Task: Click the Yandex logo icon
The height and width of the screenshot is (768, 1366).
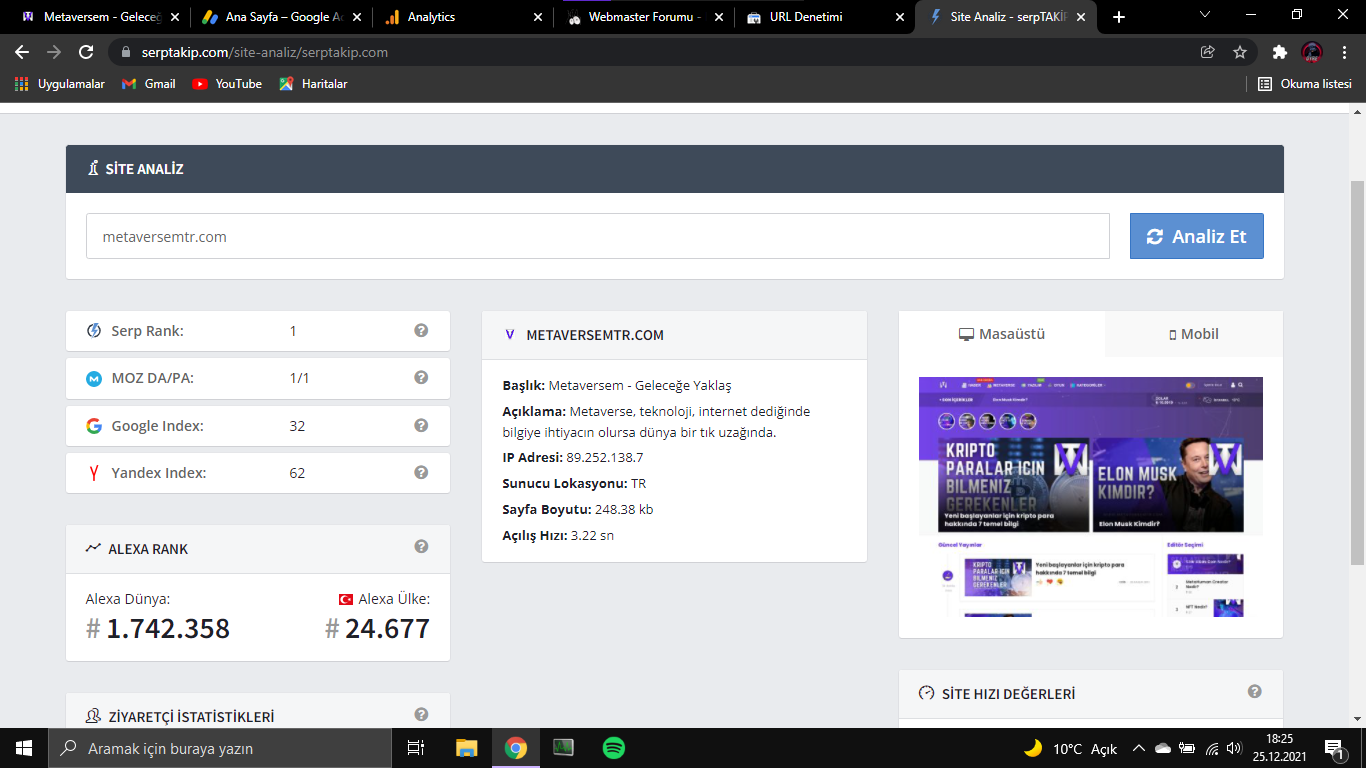Action: click(x=94, y=473)
